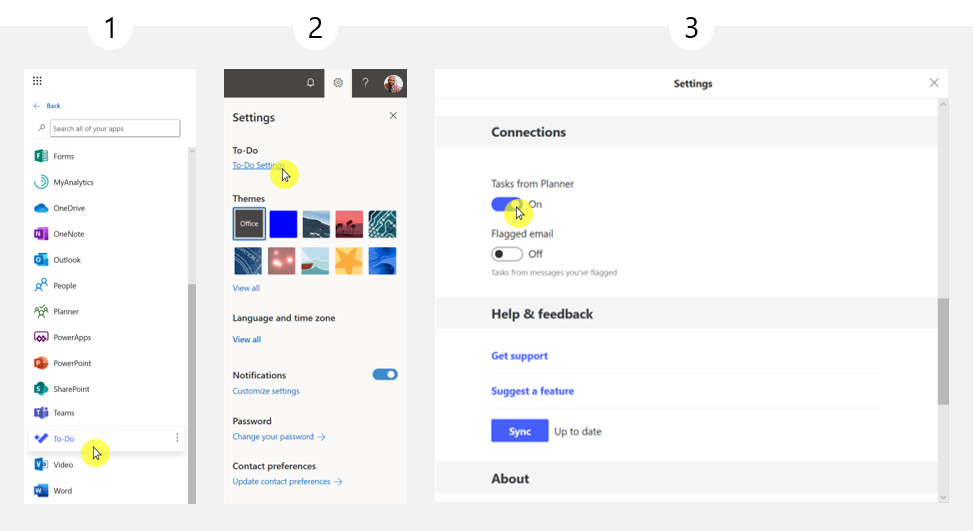Click the search magnifier icon

point(42,128)
